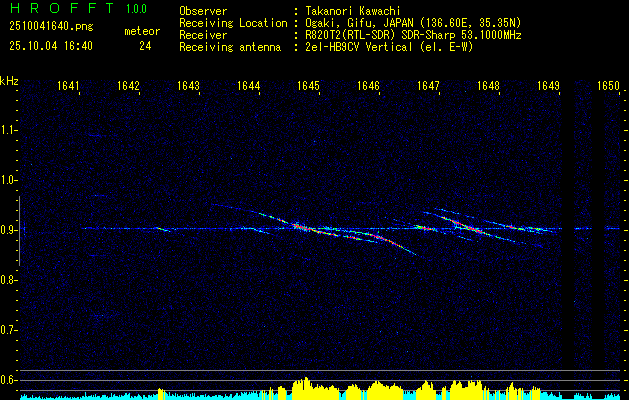
Task: Click the 1647 time axis label
Action: pos(428,86)
